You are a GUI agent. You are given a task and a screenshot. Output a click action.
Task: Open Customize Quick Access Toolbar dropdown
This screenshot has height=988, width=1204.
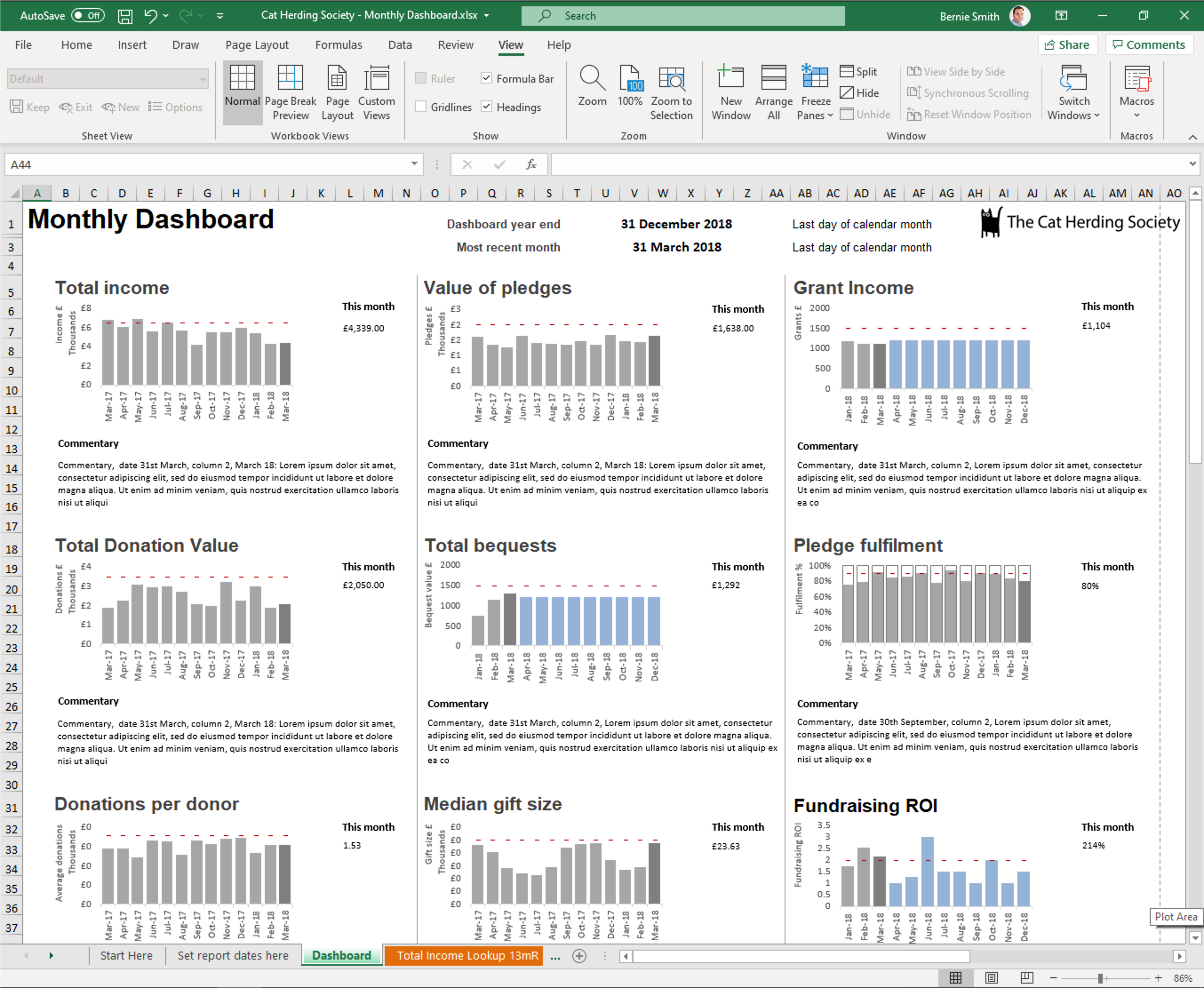pos(220,16)
